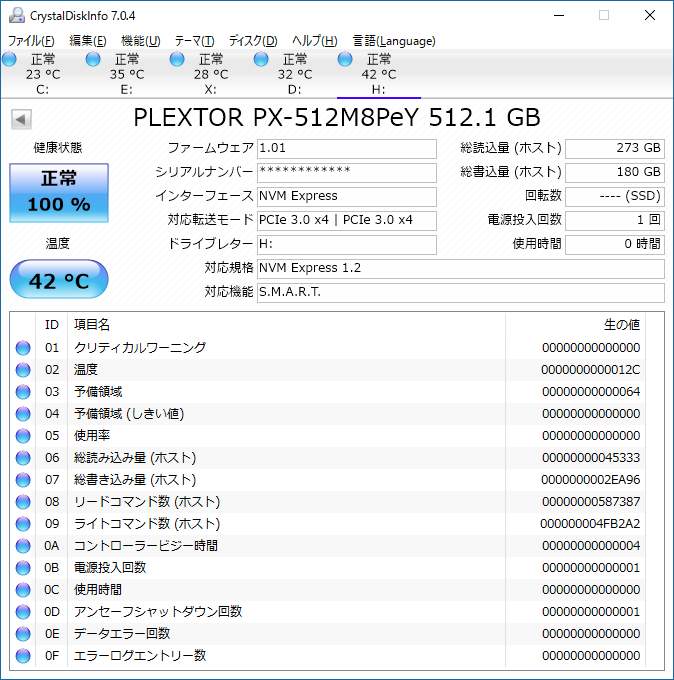This screenshot has height=680, width=674.
Task: Open the 言語(Language) menu
Action: [x=394, y=41]
